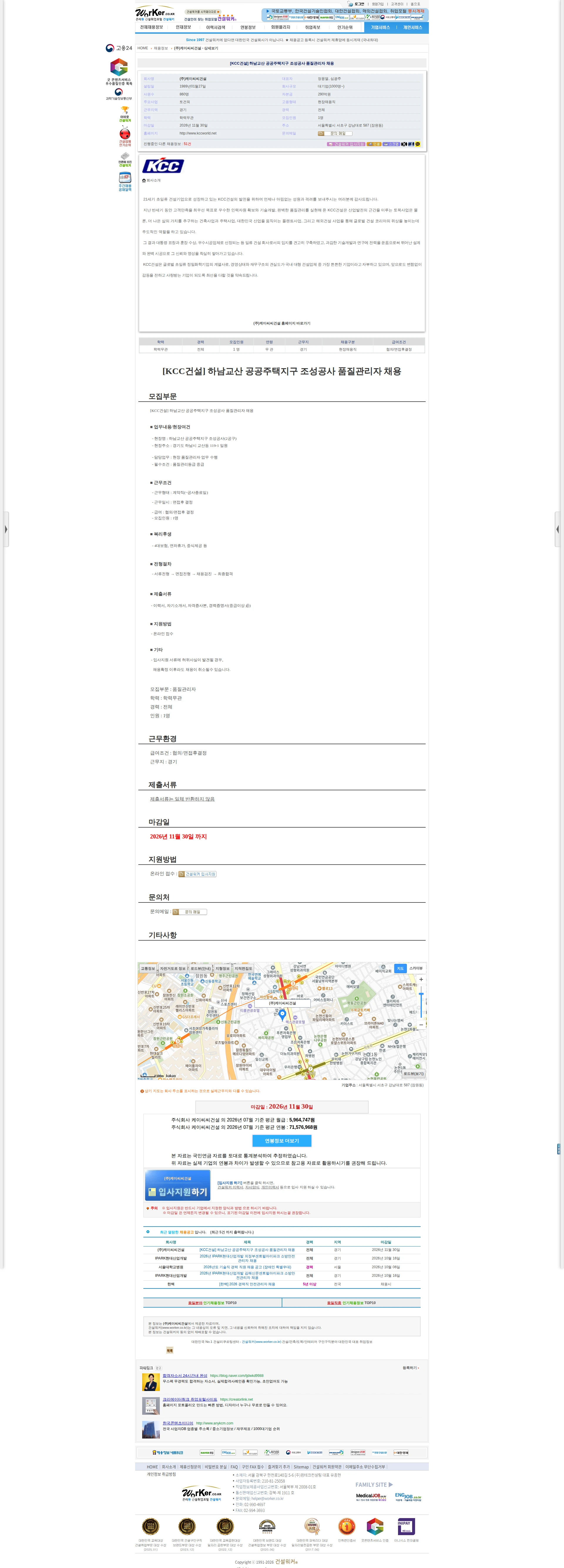Open the ENGJOB family site logo
This screenshot has height=1568, width=564.
pyautogui.click(x=407, y=1497)
